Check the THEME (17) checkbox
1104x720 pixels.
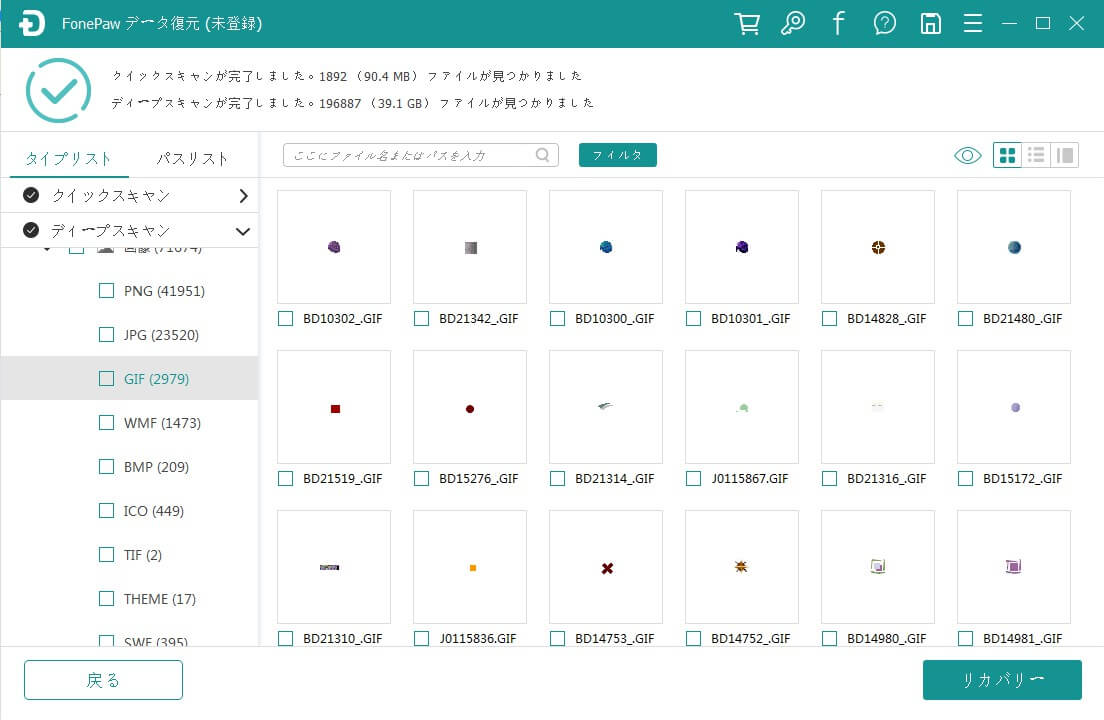(x=106, y=598)
